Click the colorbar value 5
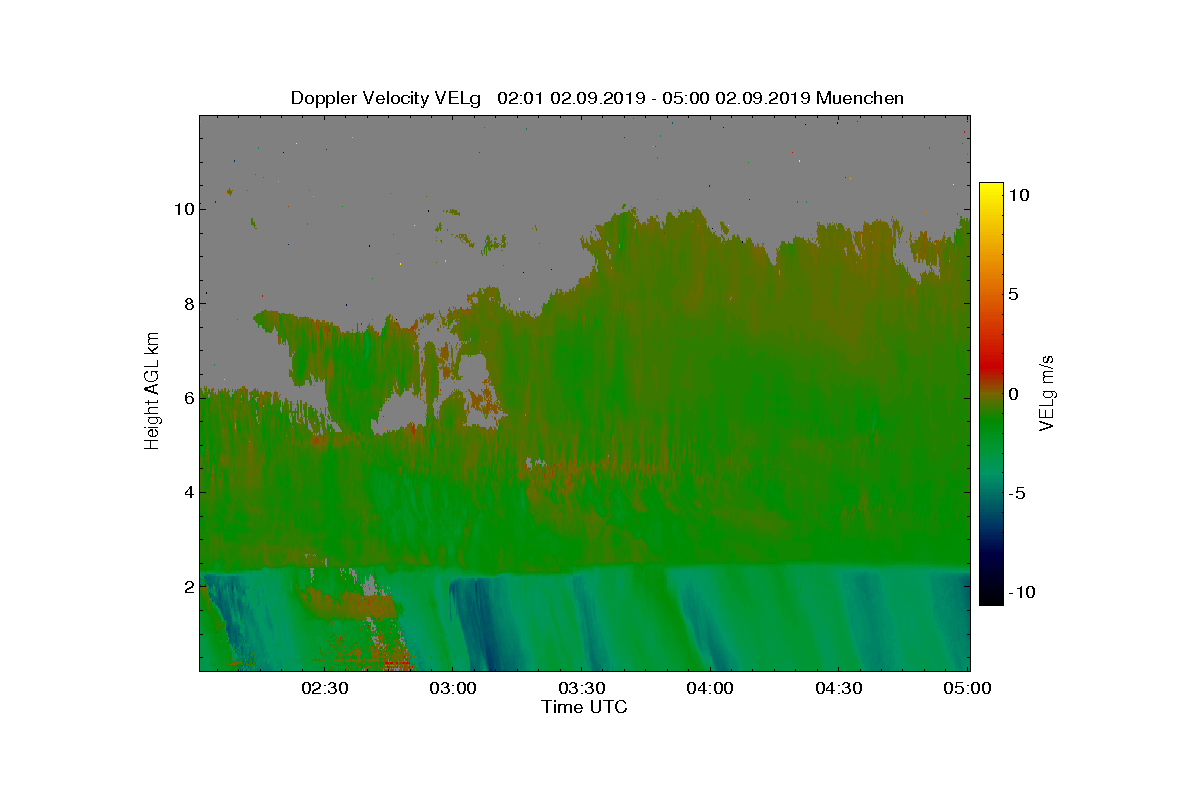The height and width of the screenshot is (800, 1200). click(x=1014, y=295)
